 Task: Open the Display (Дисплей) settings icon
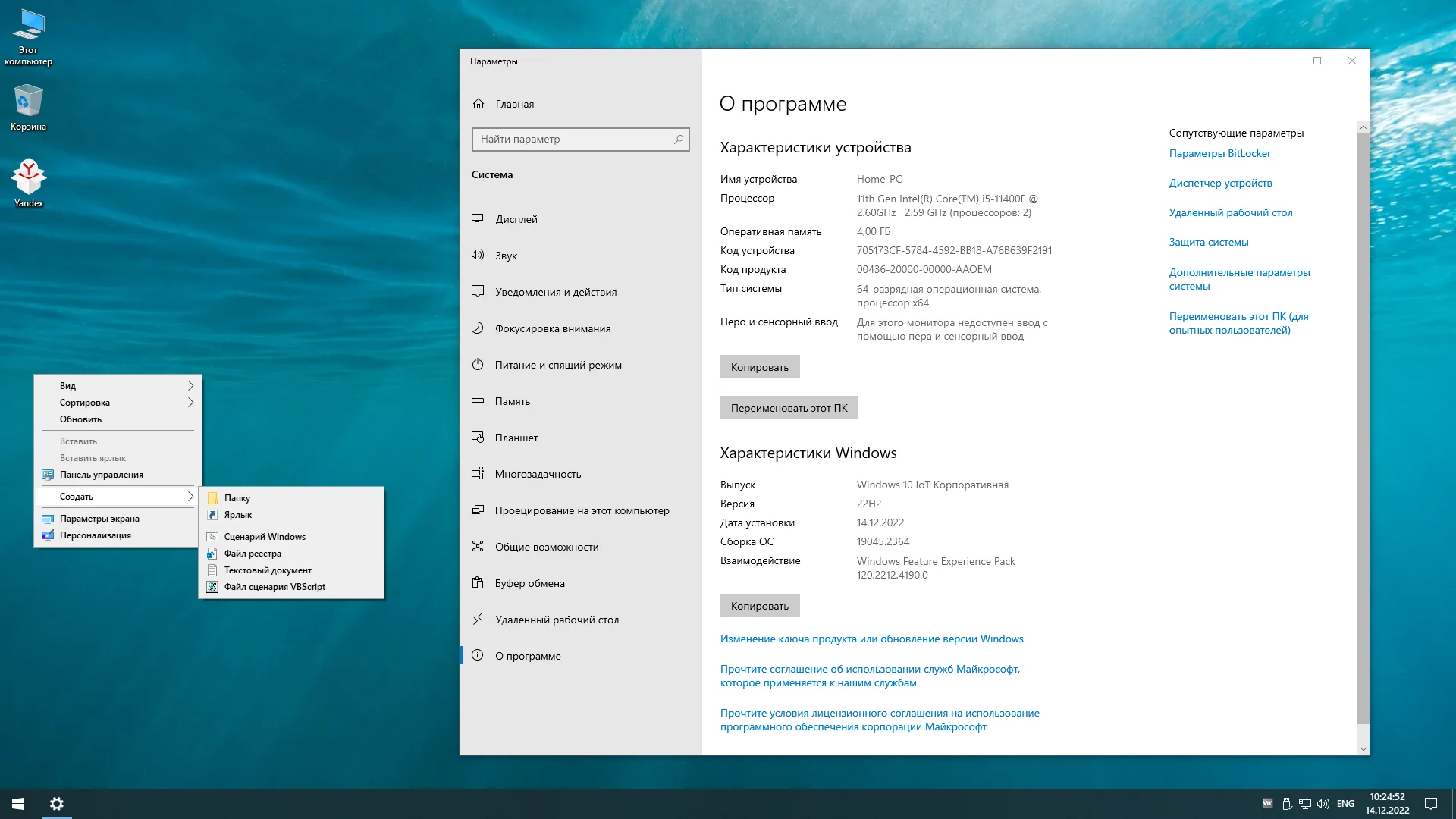(x=478, y=218)
